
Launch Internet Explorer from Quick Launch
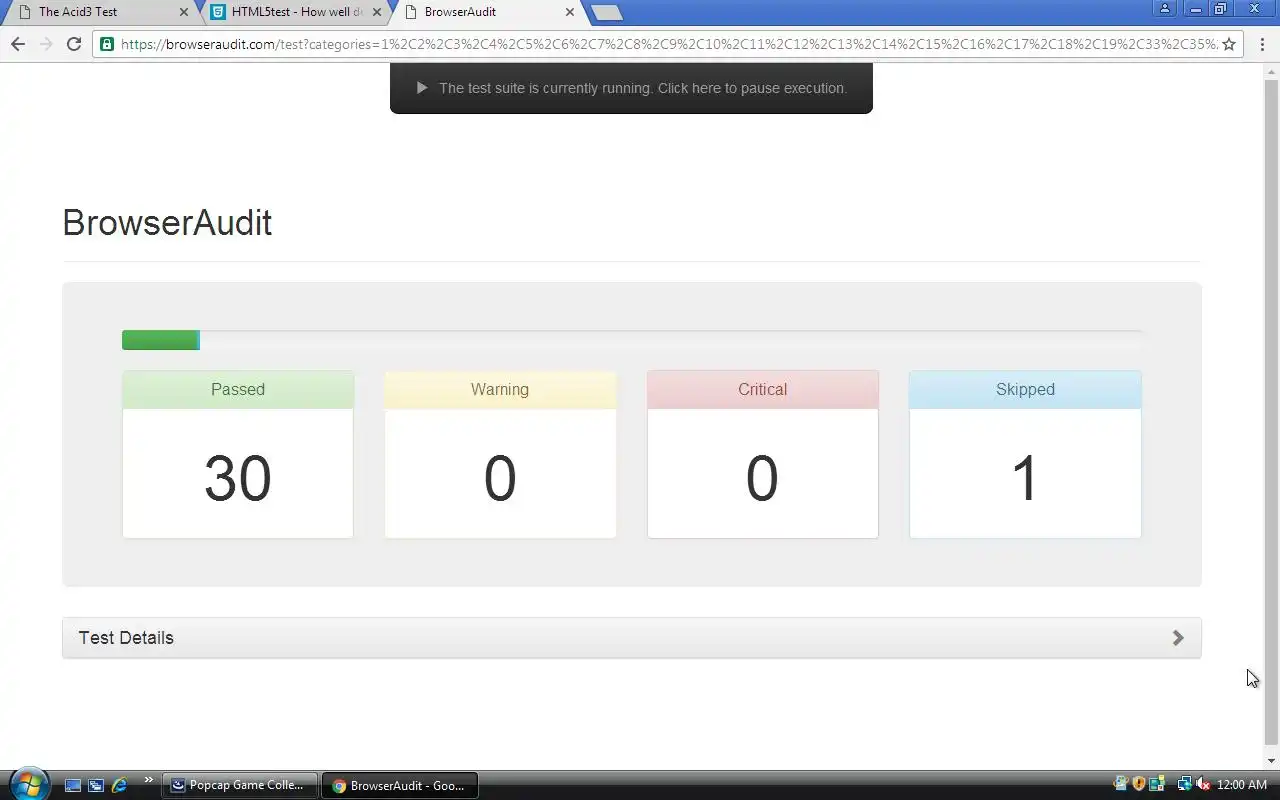click(119, 786)
